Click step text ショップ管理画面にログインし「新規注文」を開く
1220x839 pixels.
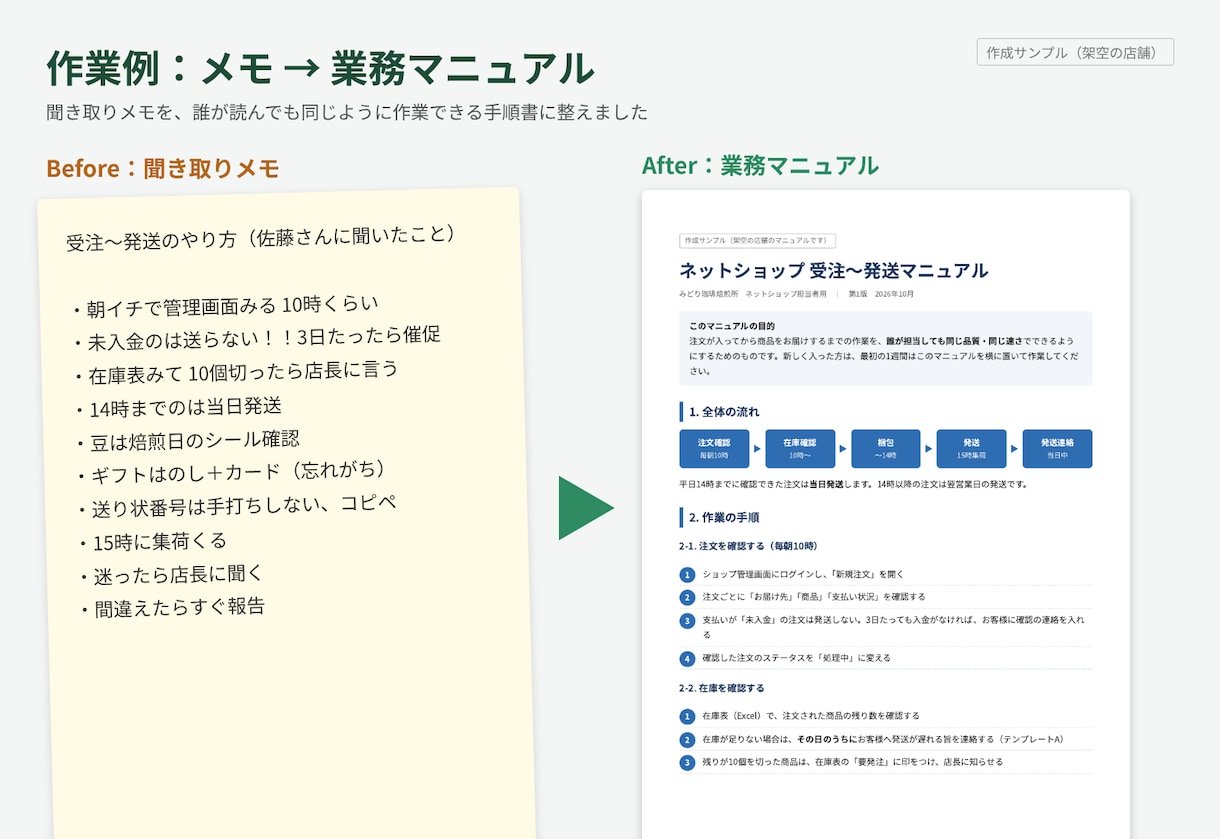[x=803, y=575]
